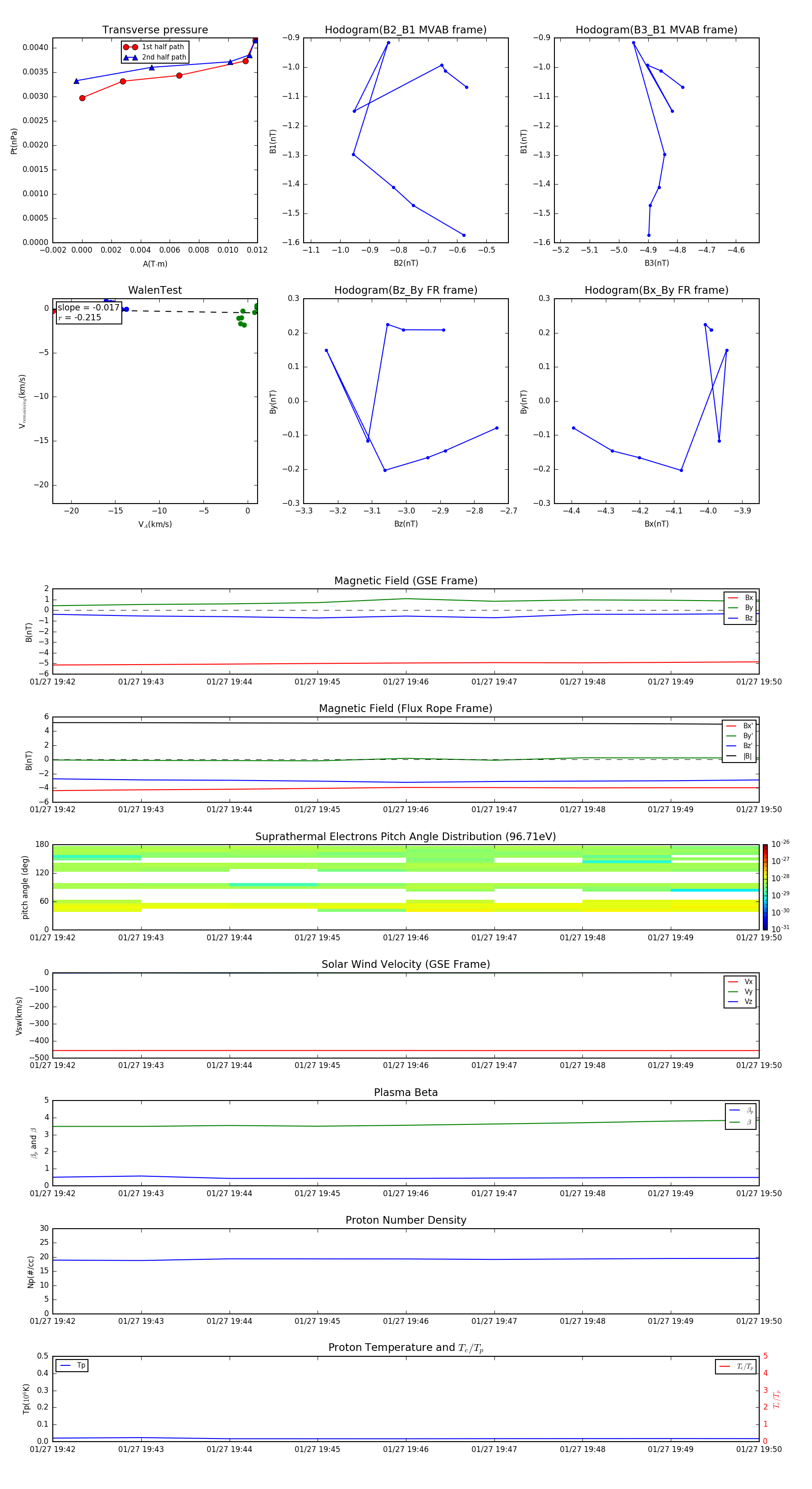Viewport: 812px width, 1489px height.
Task: Select the "Hodogram(B2_B1 MVAB frame)" title
Action: pyautogui.click(x=406, y=30)
